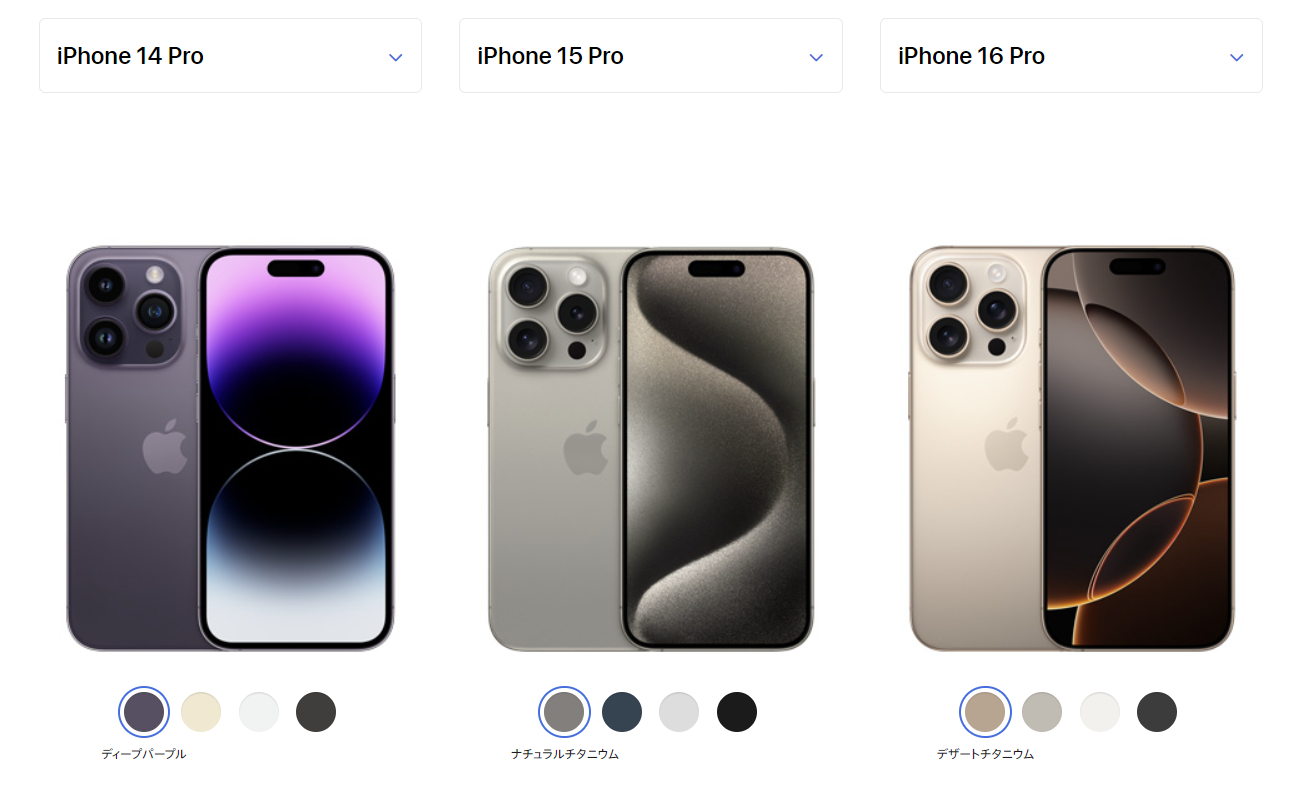Select the desert titanium swatch for iPhone 16 Pro

tap(985, 712)
